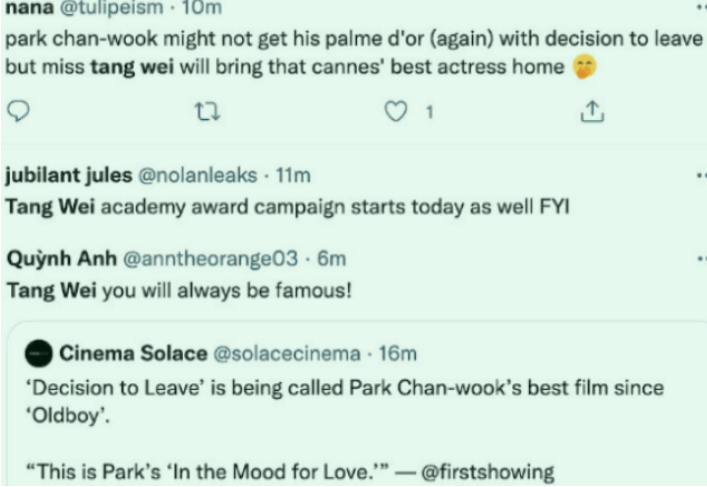
Task: Click the @firstshowing mention
Action: click(487, 472)
